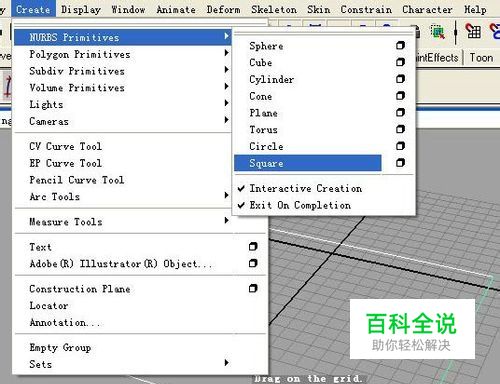Switch to the Toon shelf tab
This screenshot has width=500, height=384.
pyautogui.click(x=481, y=58)
